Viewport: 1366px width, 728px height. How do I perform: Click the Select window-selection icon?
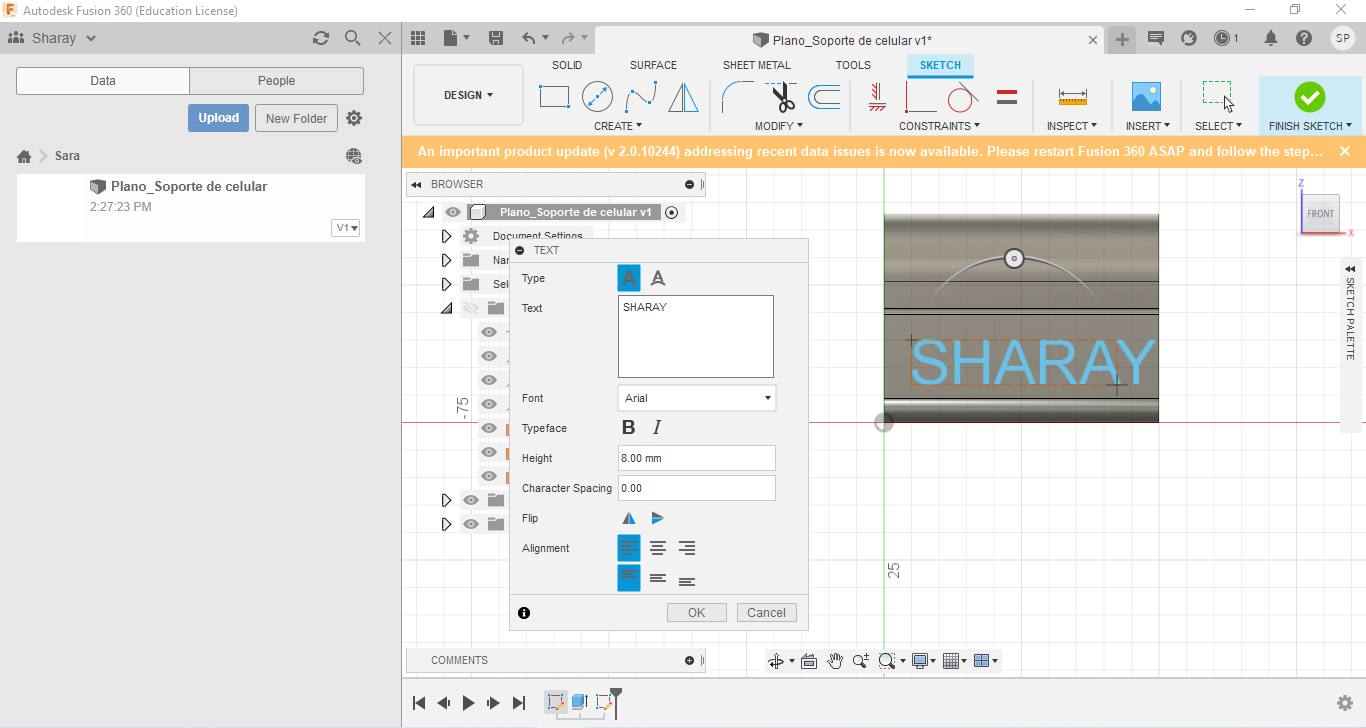[1218, 97]
